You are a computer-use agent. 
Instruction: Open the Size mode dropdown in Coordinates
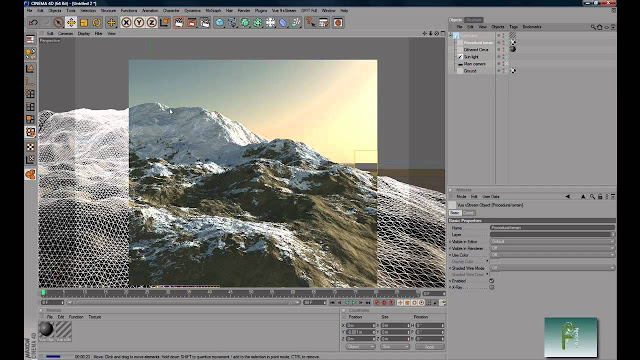pyautogui.click(x=395, y=347)
